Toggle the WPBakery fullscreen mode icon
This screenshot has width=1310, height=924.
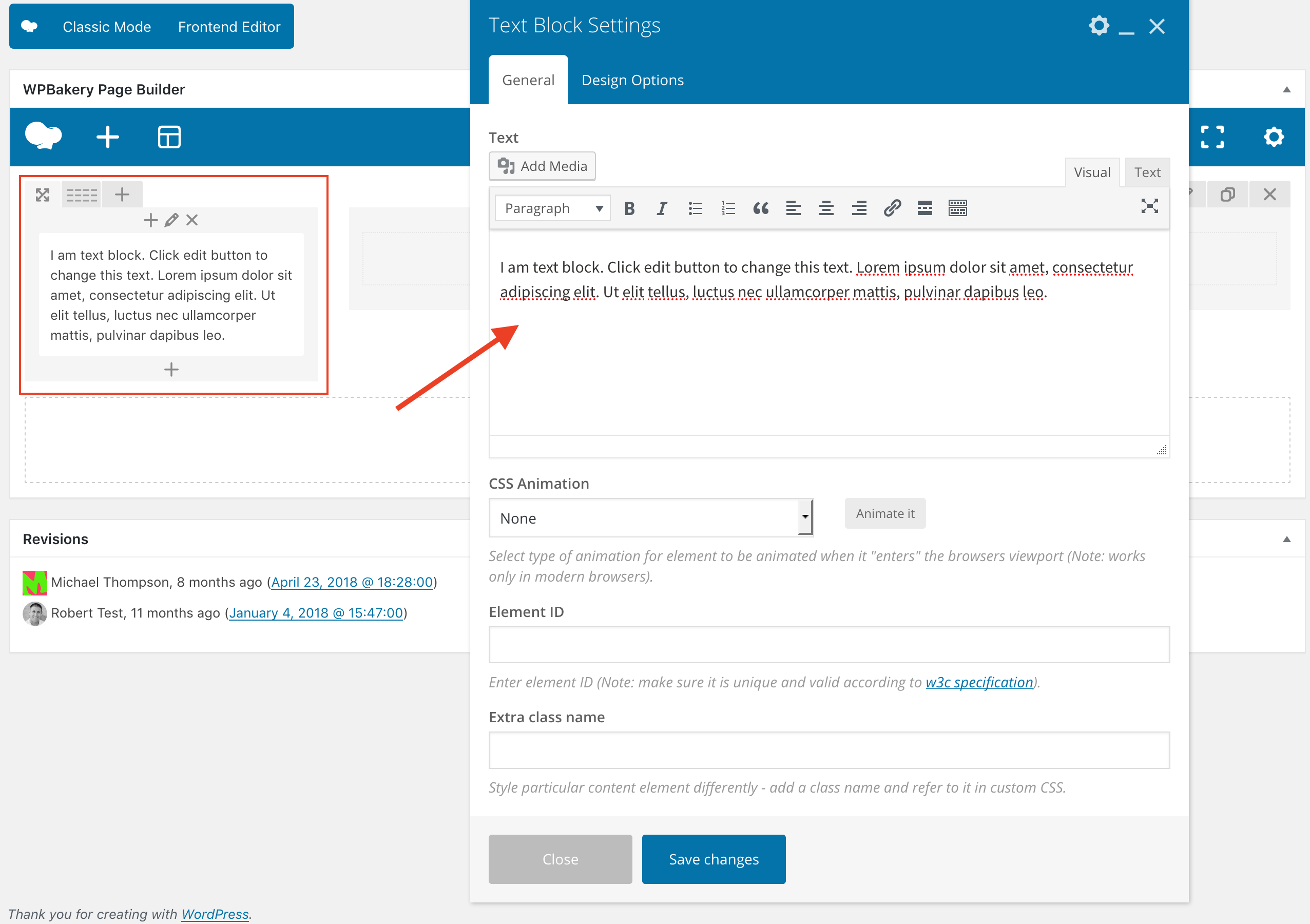1212,137
